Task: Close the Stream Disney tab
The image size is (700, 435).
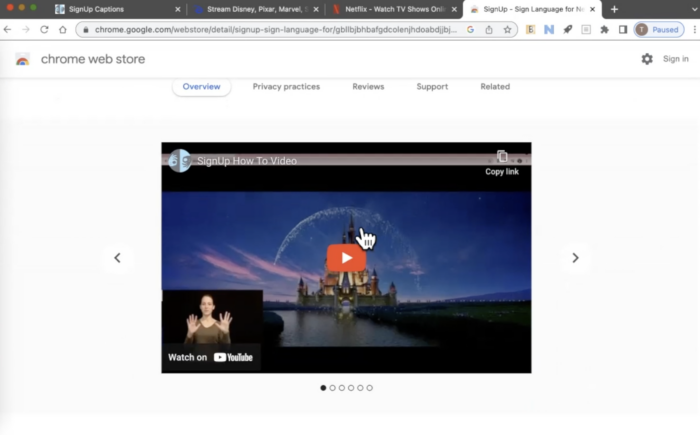Action: click(316, 9)
